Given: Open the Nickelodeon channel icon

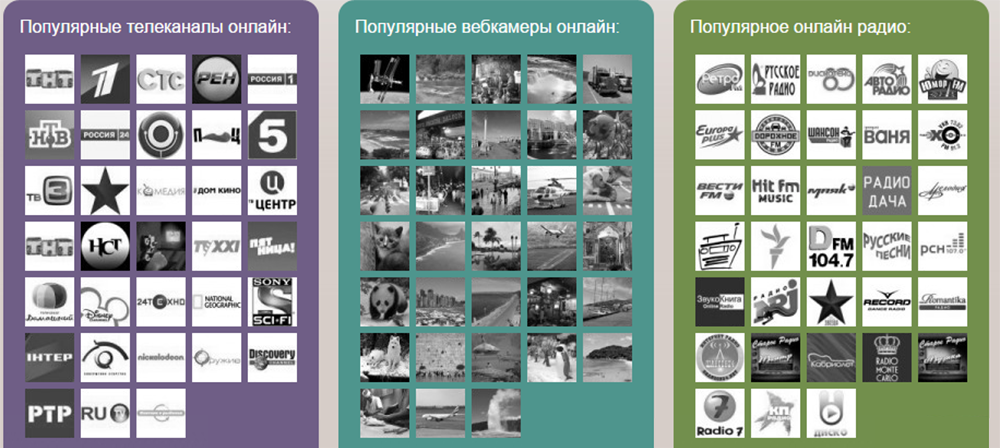Looking at the screenshot, I should (x=161, y=357).
